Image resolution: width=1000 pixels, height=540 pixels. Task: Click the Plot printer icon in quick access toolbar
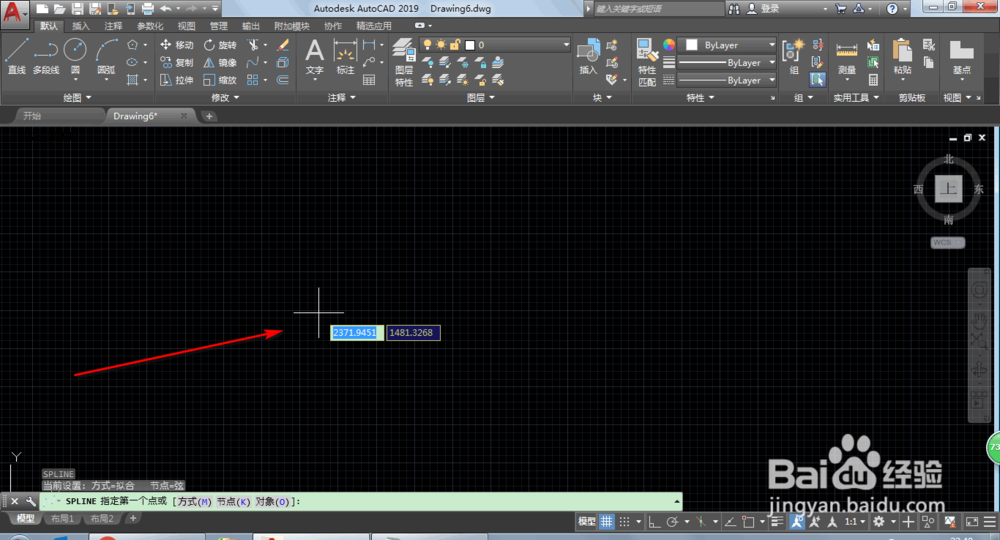point(147,9)
